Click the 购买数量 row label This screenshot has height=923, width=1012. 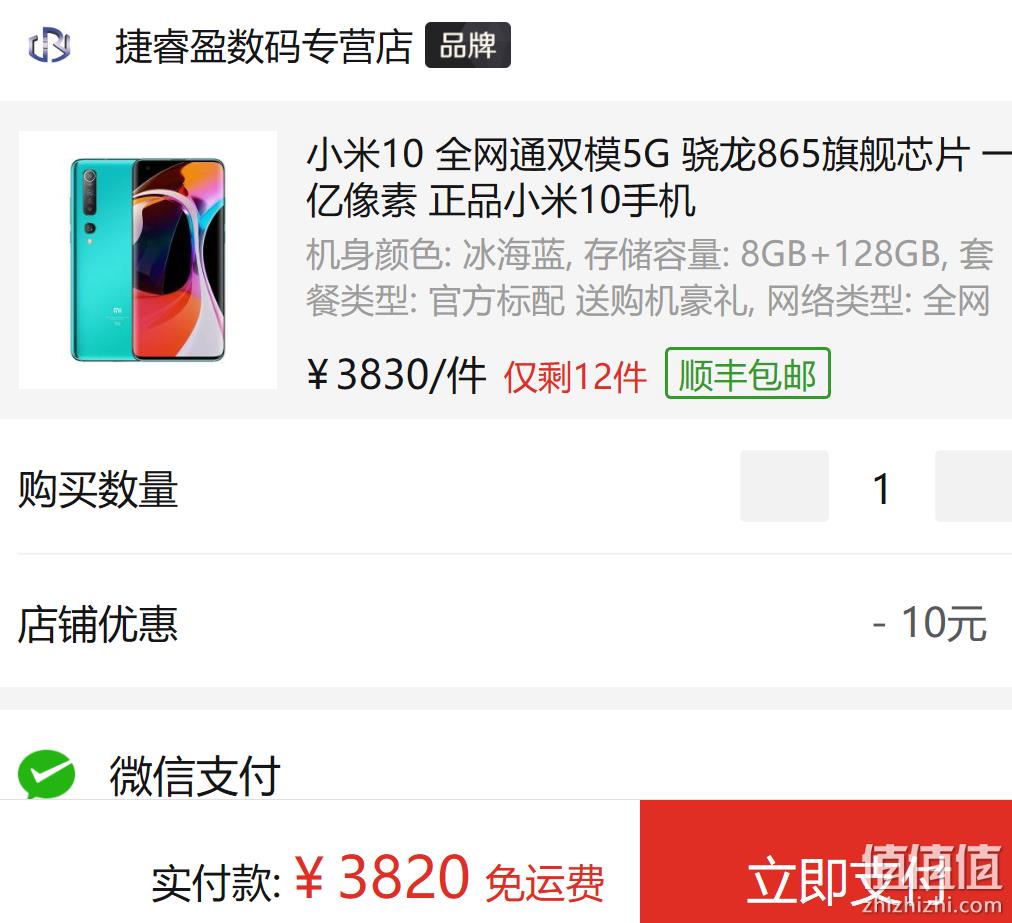97,489
